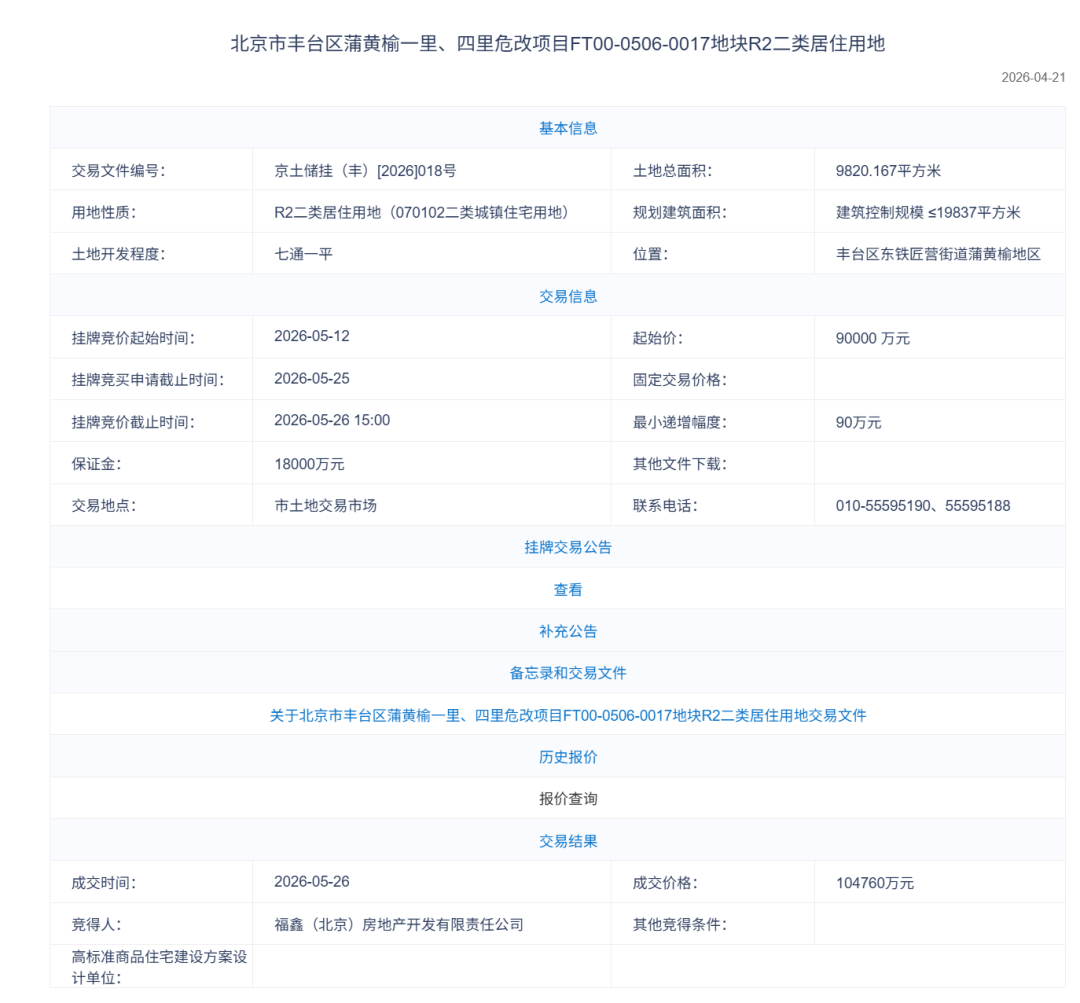Screen dimensions: 1080x1003
Task: Click the 其他文件下载 label
Action: 680,464
